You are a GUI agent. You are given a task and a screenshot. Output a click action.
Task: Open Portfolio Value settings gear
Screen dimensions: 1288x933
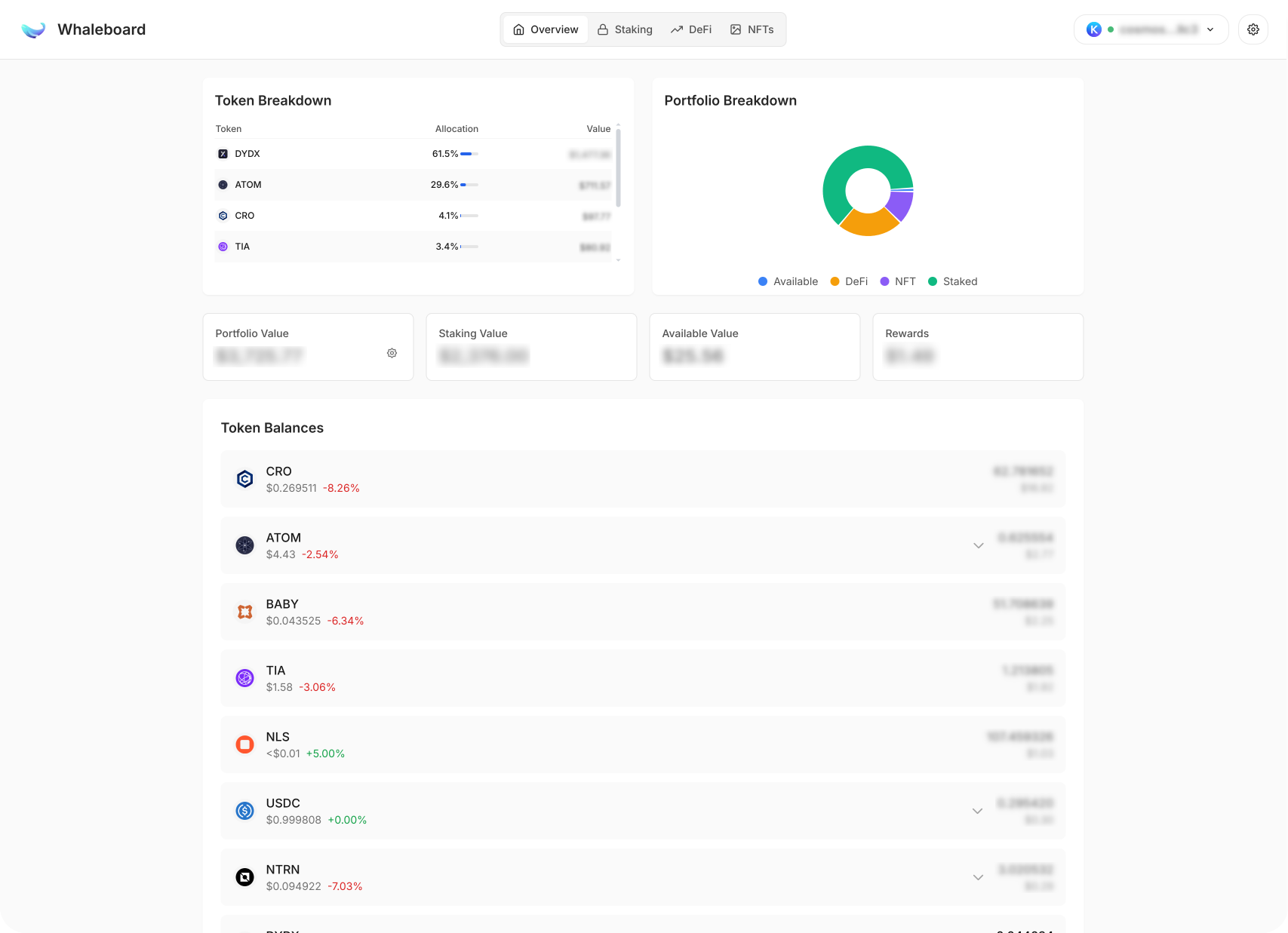(x=392, y=353)
